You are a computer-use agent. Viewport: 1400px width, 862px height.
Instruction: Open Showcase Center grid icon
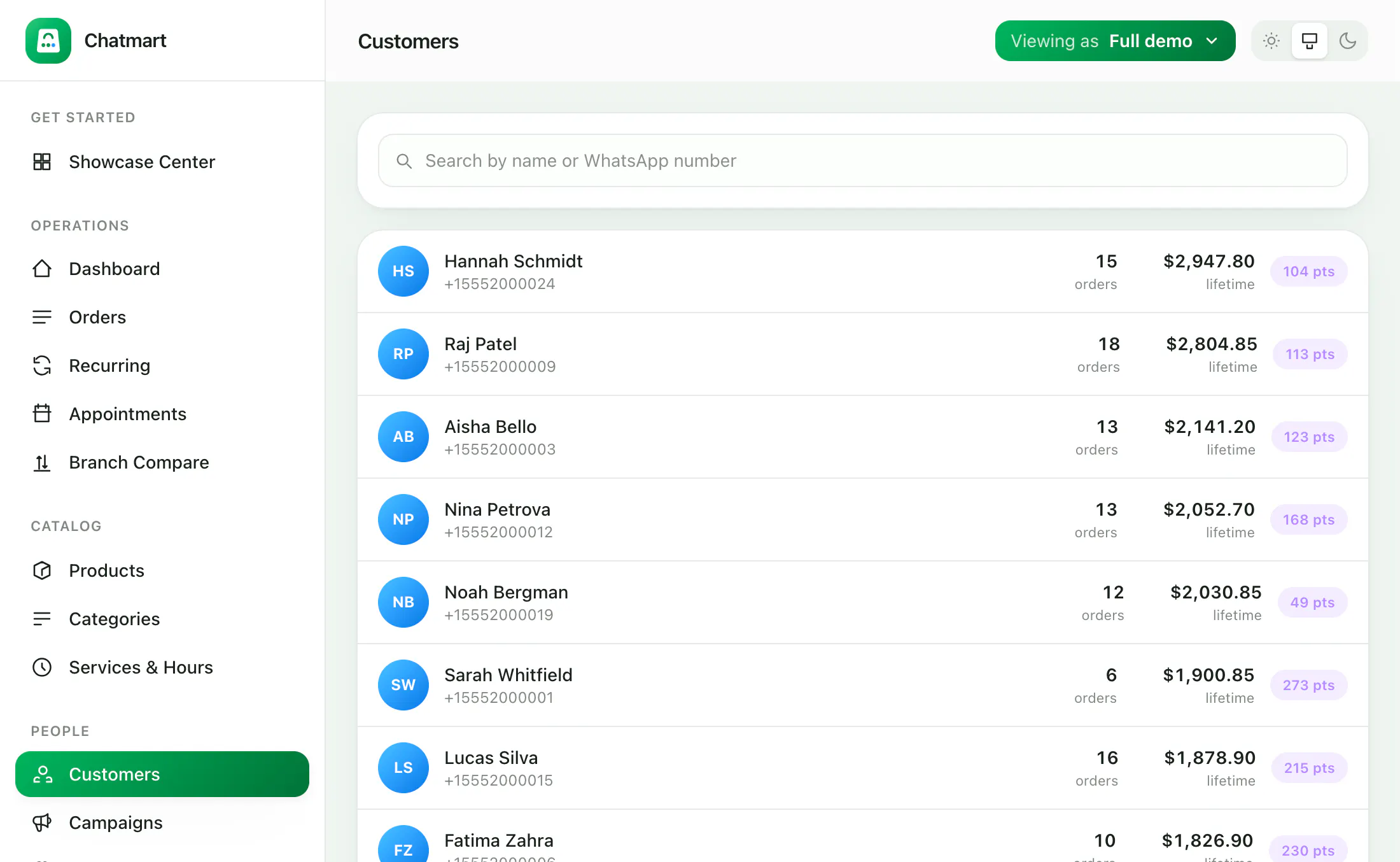(x=42, y=162)
